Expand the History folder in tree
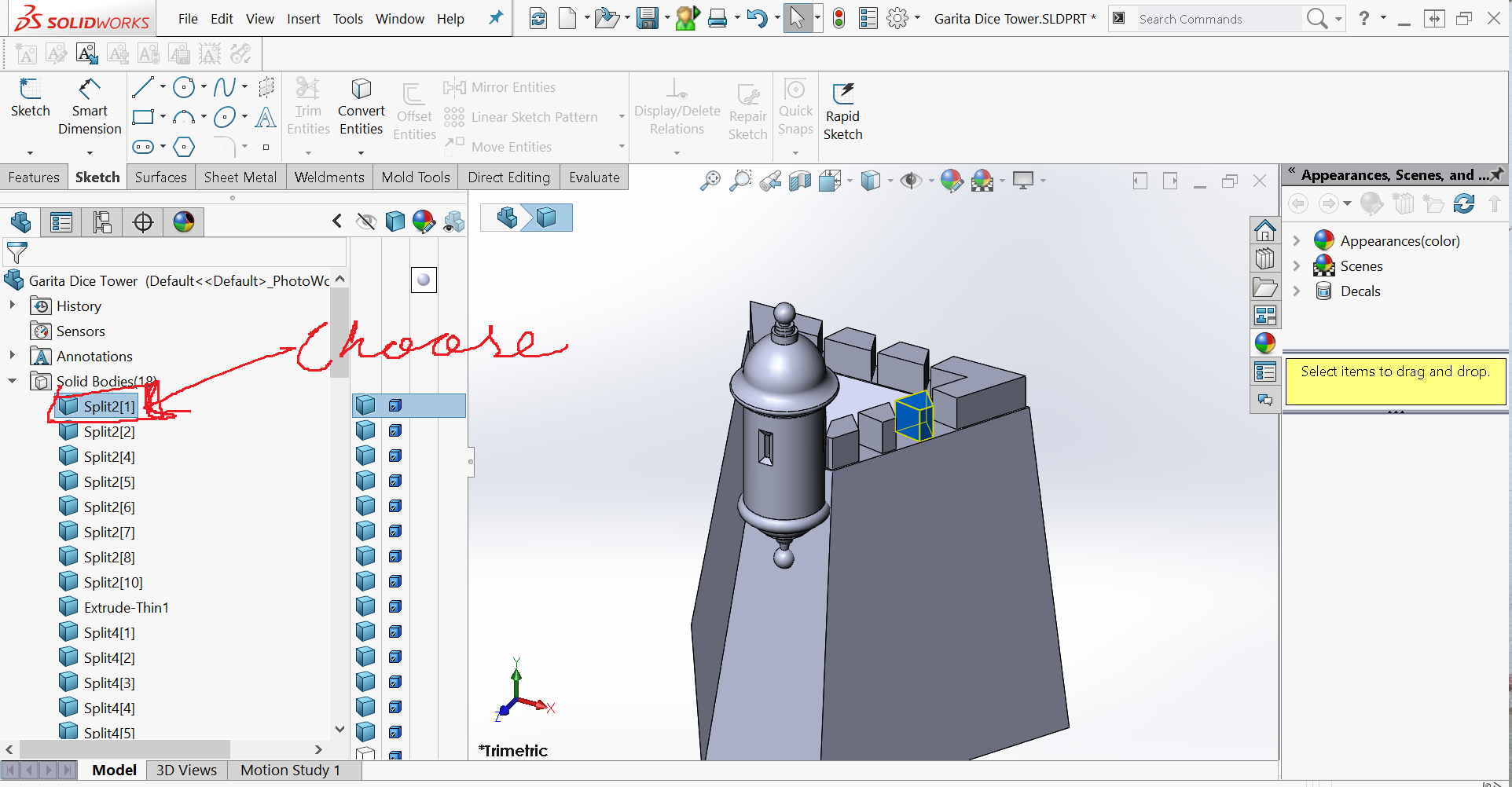 13,306
